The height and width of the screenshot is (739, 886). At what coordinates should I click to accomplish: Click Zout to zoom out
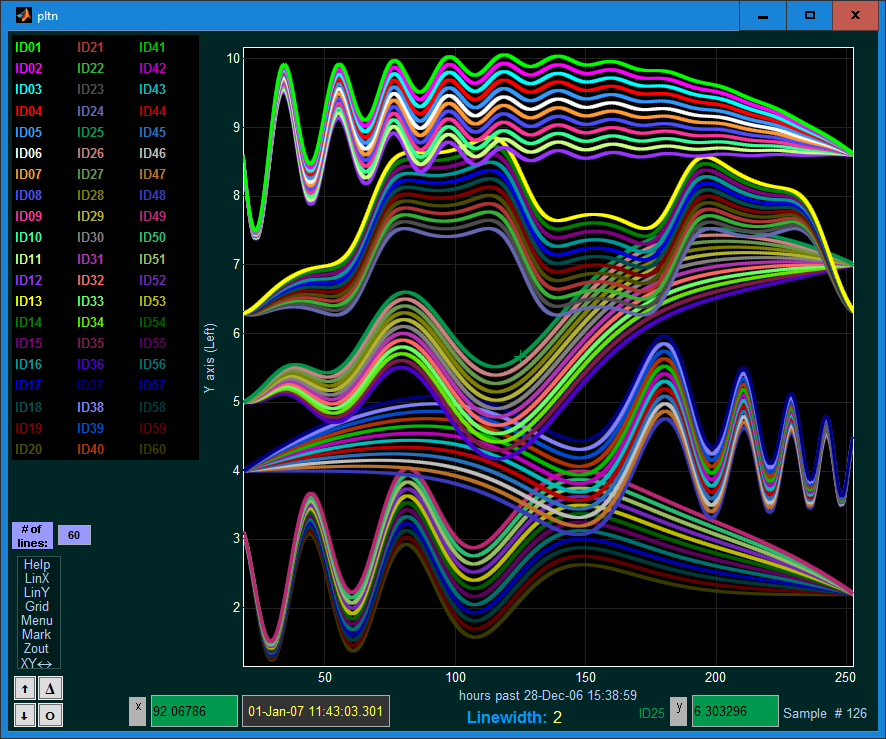pyautogui.click(x=37, y=649)
